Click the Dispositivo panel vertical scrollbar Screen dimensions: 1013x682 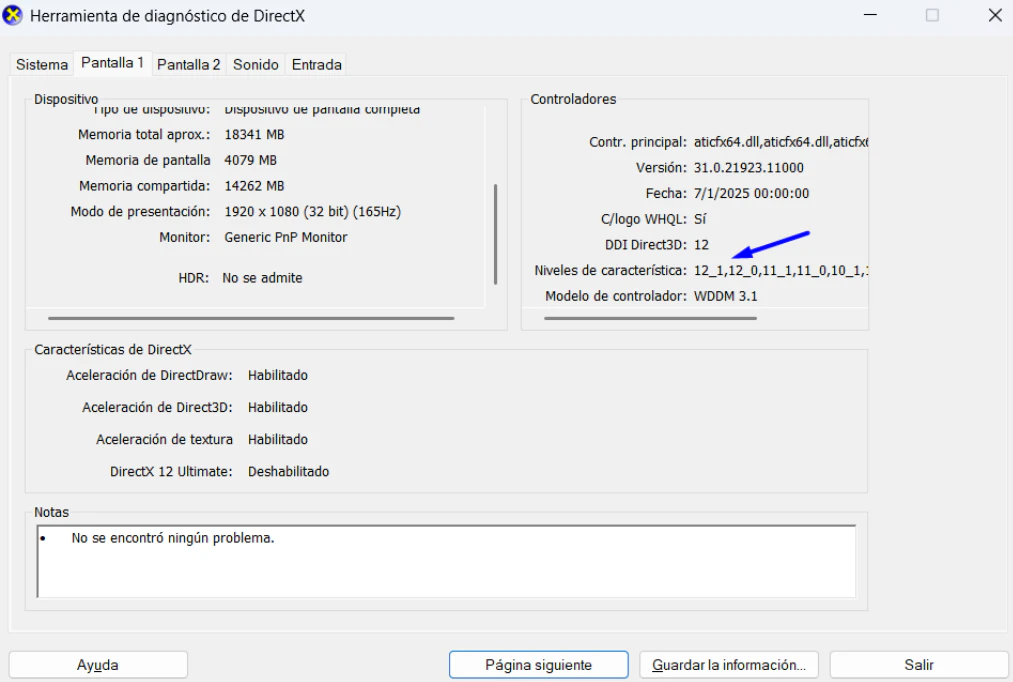[496, 233]
